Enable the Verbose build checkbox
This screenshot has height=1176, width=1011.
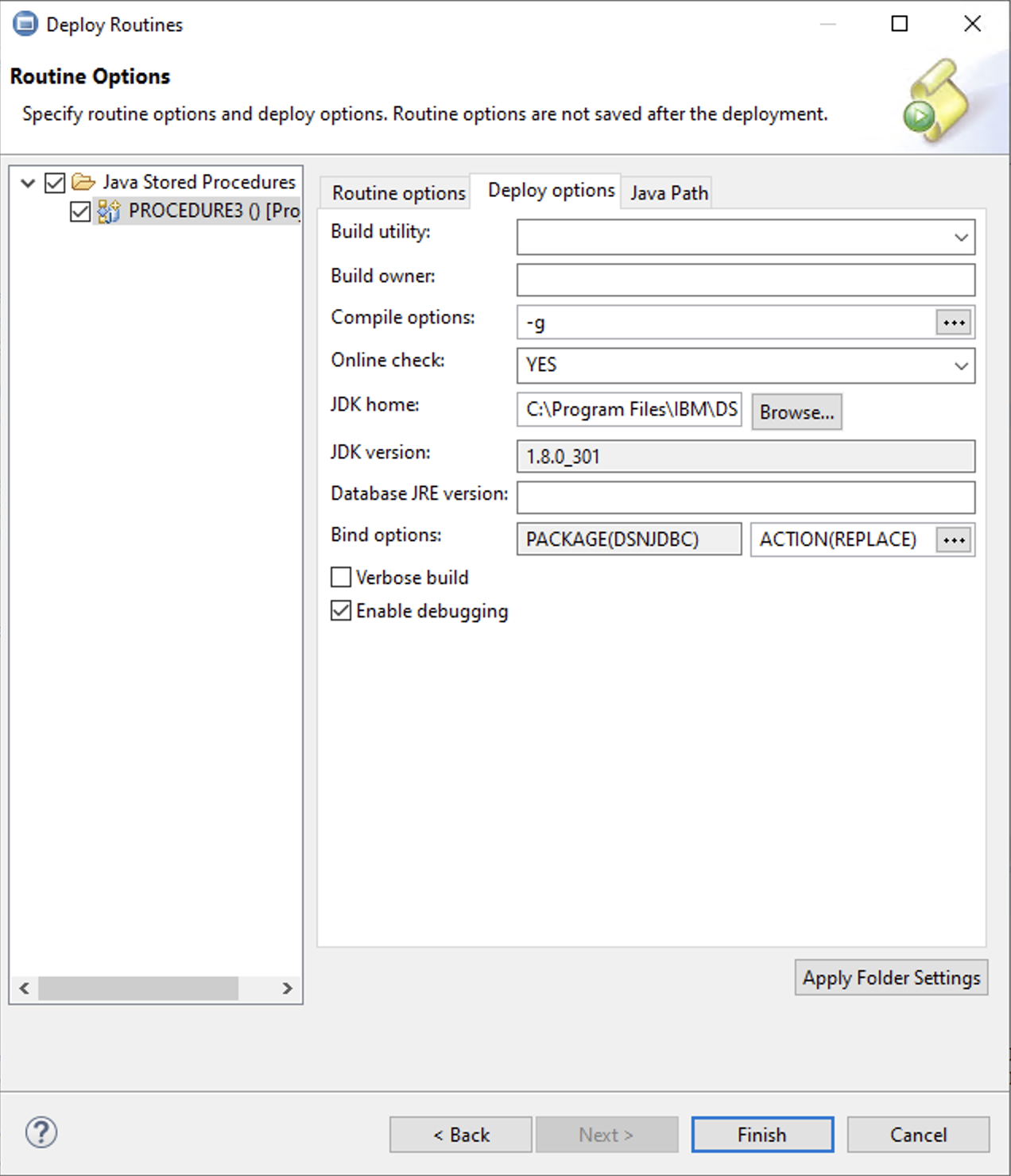pos(341,577)
